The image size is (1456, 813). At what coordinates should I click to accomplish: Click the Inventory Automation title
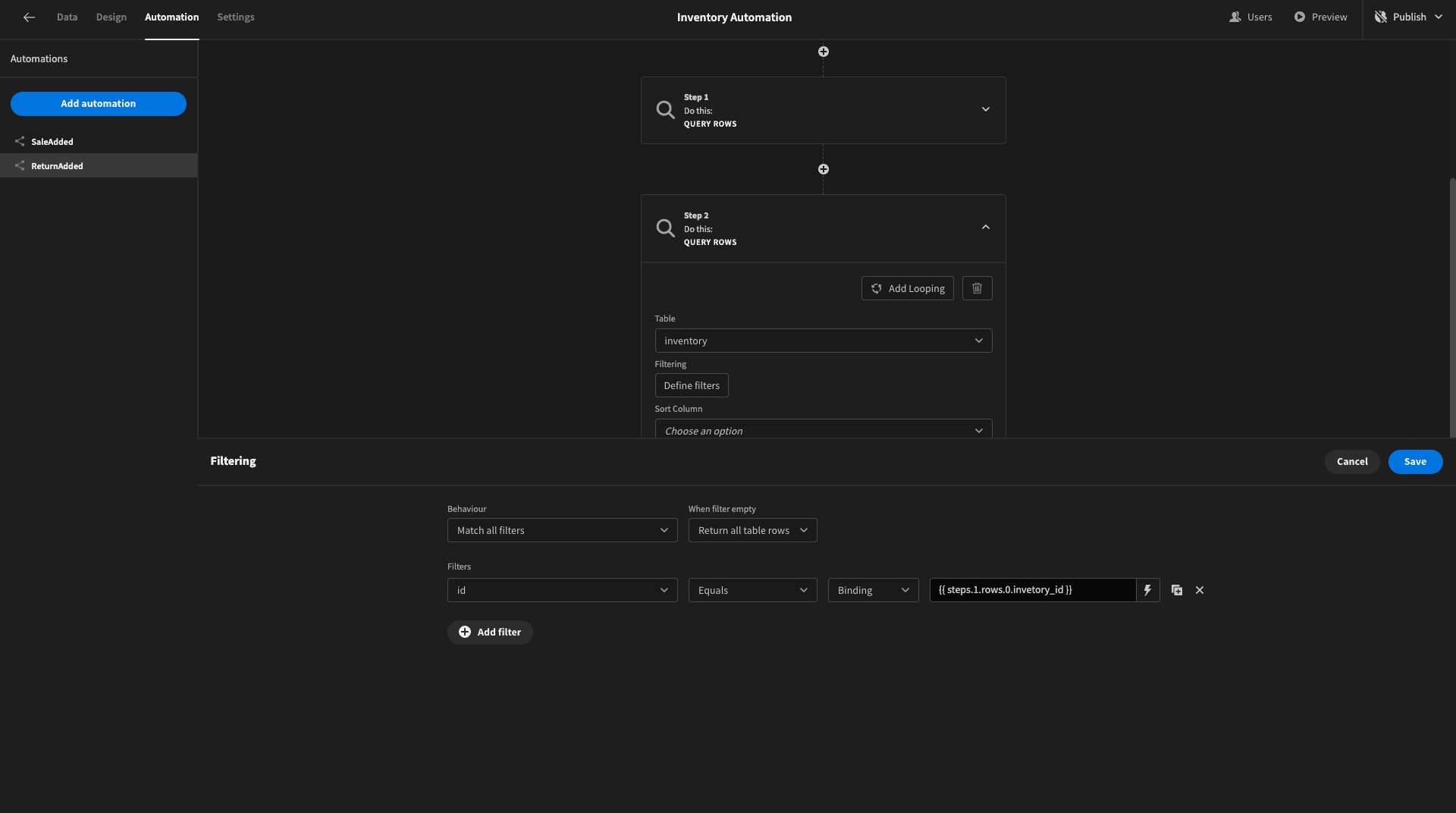coord(734,17)
